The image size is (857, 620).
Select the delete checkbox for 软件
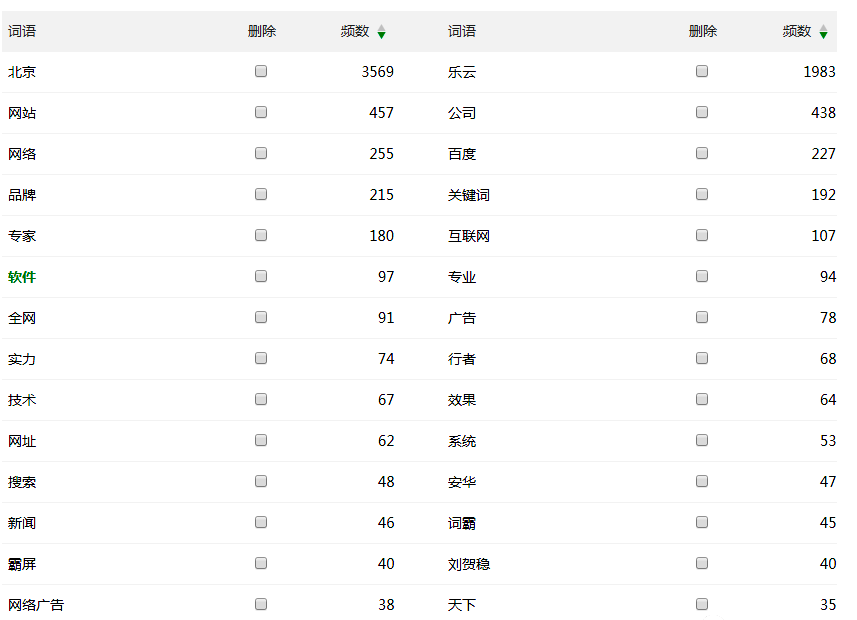tap(261, 276)
